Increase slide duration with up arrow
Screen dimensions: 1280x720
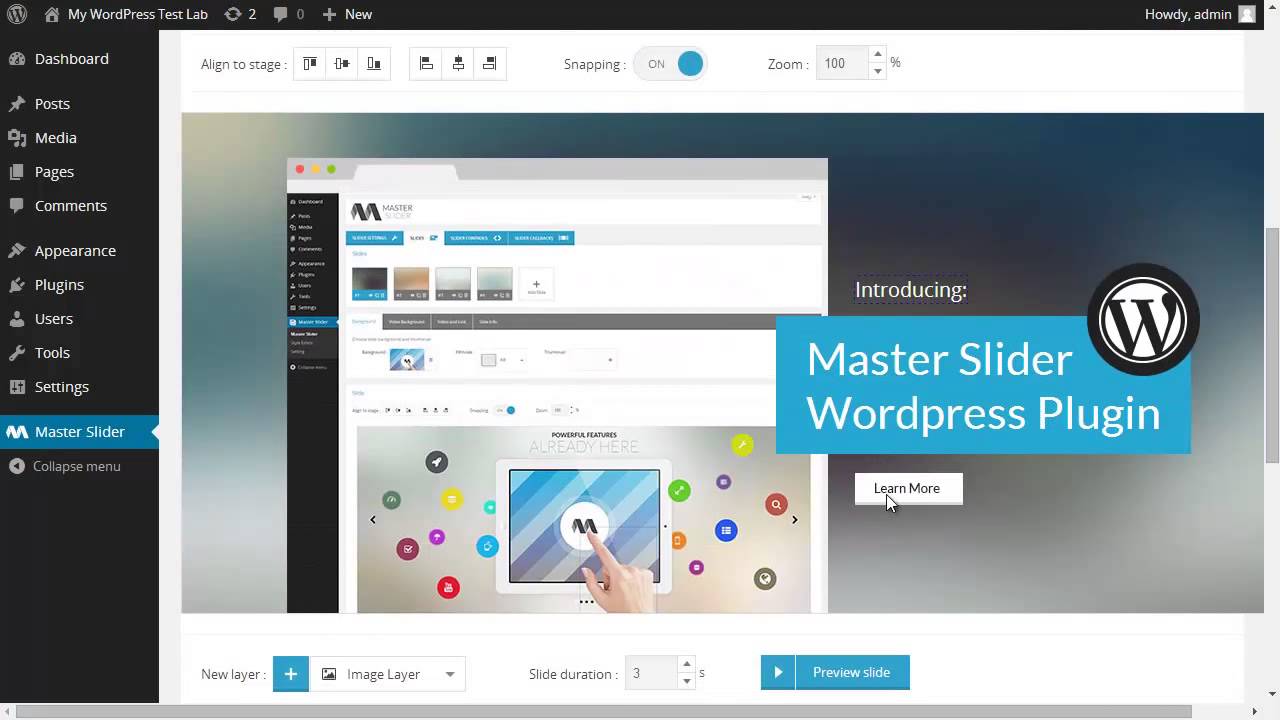tap(686, 665)
